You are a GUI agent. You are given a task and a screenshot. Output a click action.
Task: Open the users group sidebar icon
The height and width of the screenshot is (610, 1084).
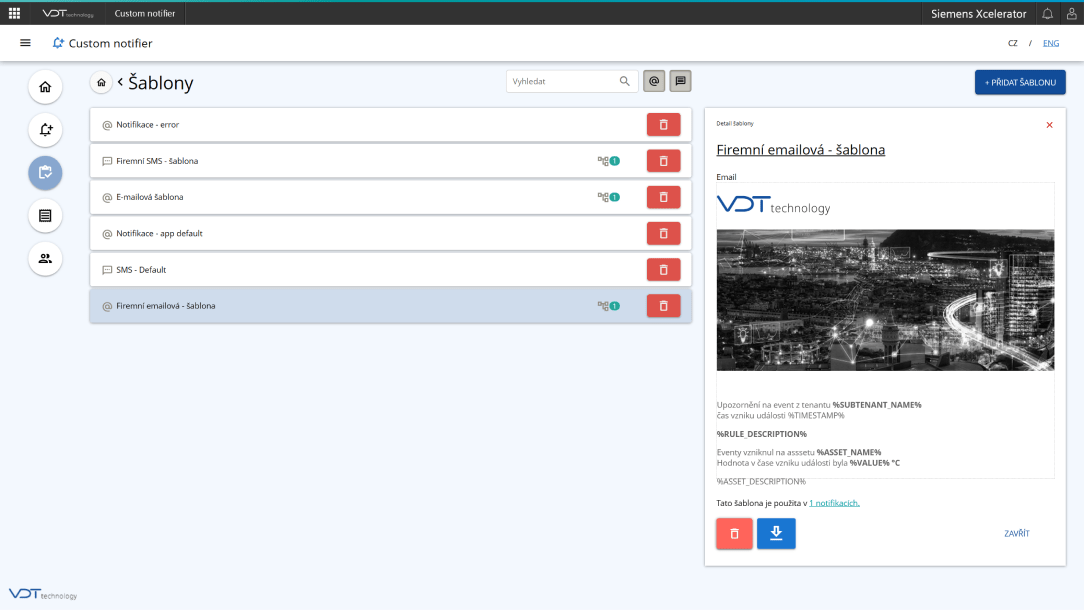point(45,258)
